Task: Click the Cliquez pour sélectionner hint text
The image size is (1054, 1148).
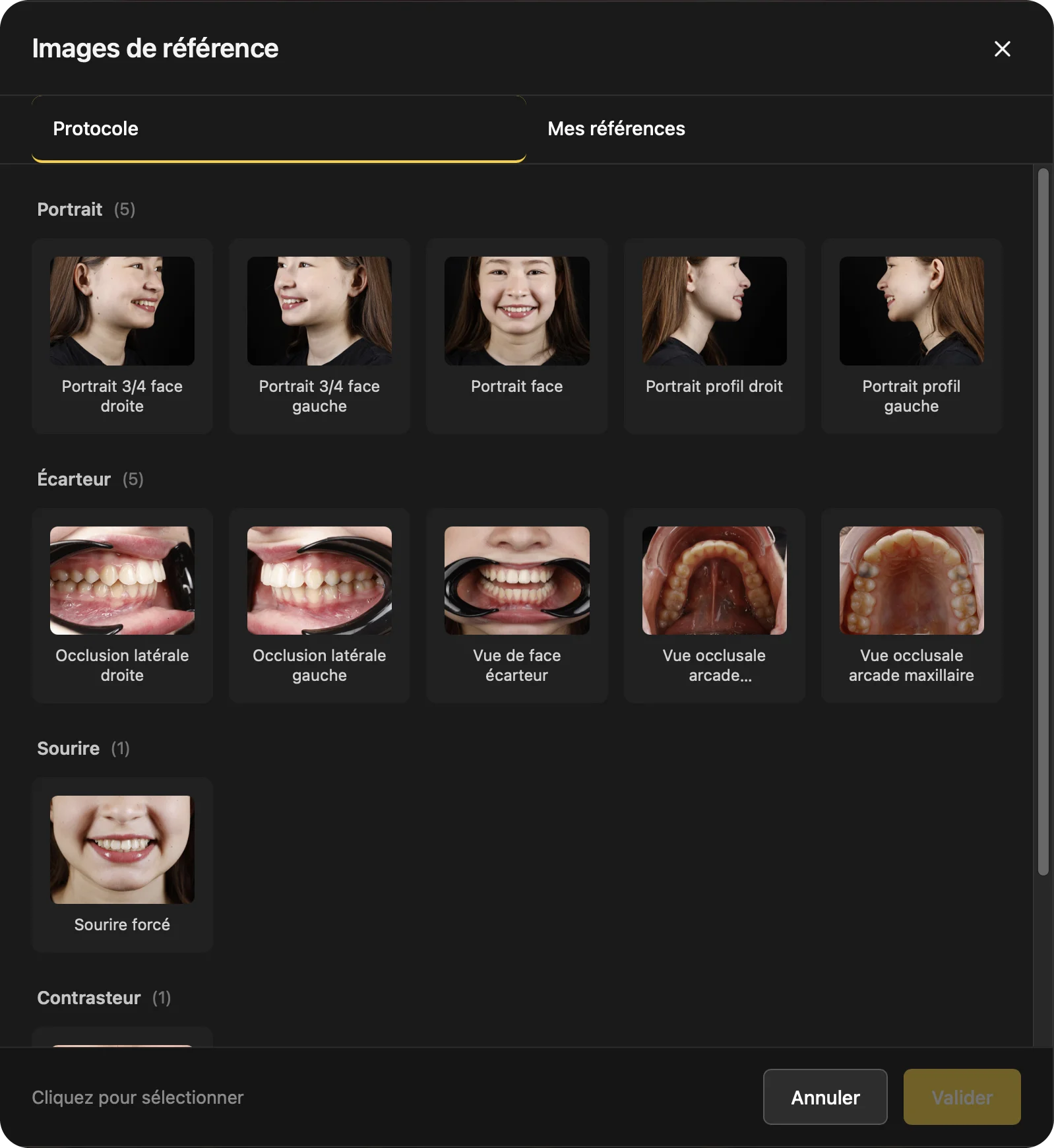Action: pos(138,1097)
